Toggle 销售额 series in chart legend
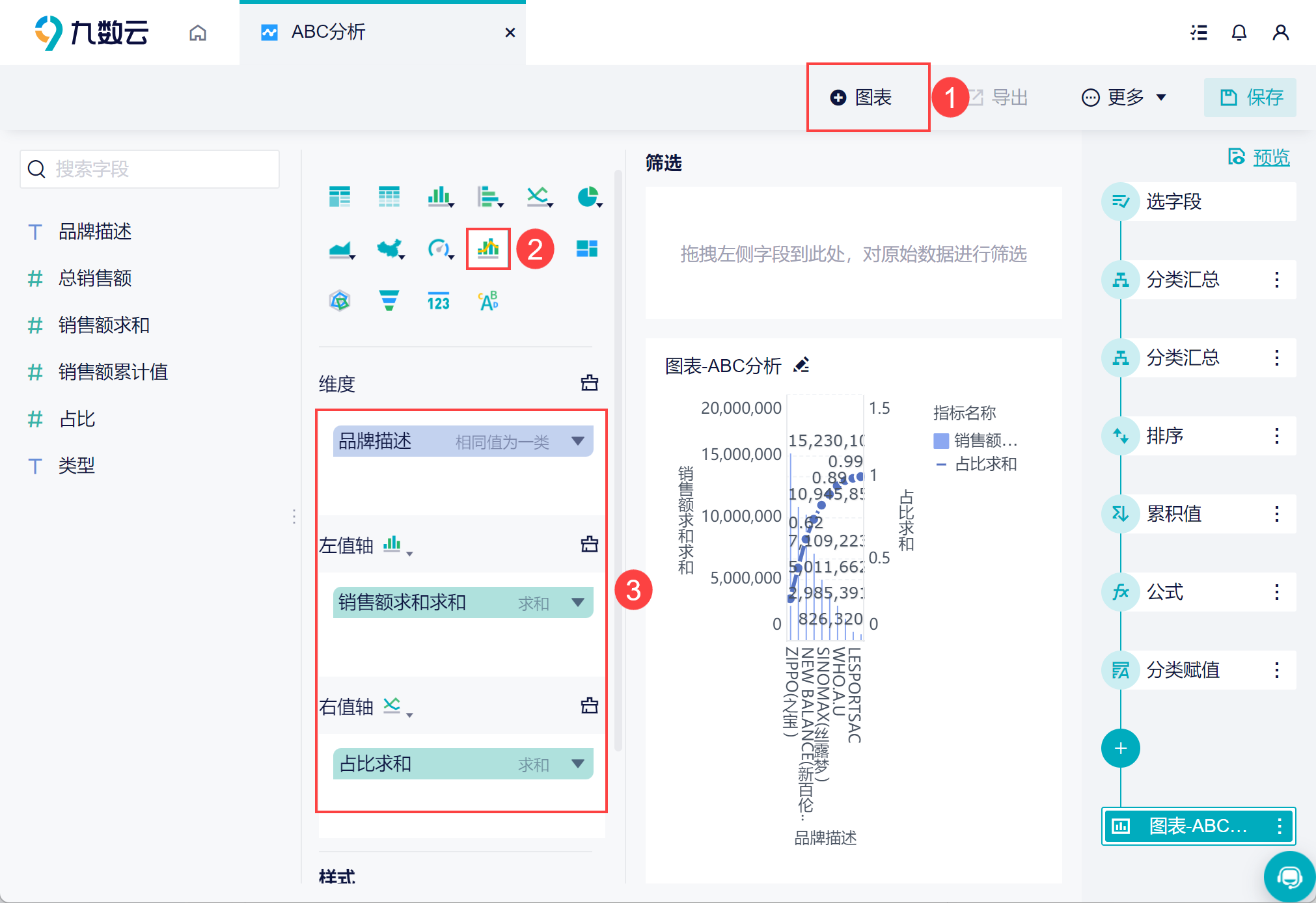The height and width of the screenshot is (903, 1316). coord(975,441)
